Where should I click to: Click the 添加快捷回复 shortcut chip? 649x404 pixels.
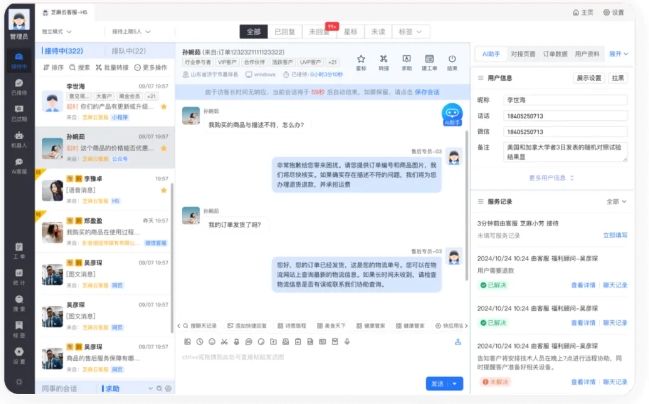coord(247,326)
